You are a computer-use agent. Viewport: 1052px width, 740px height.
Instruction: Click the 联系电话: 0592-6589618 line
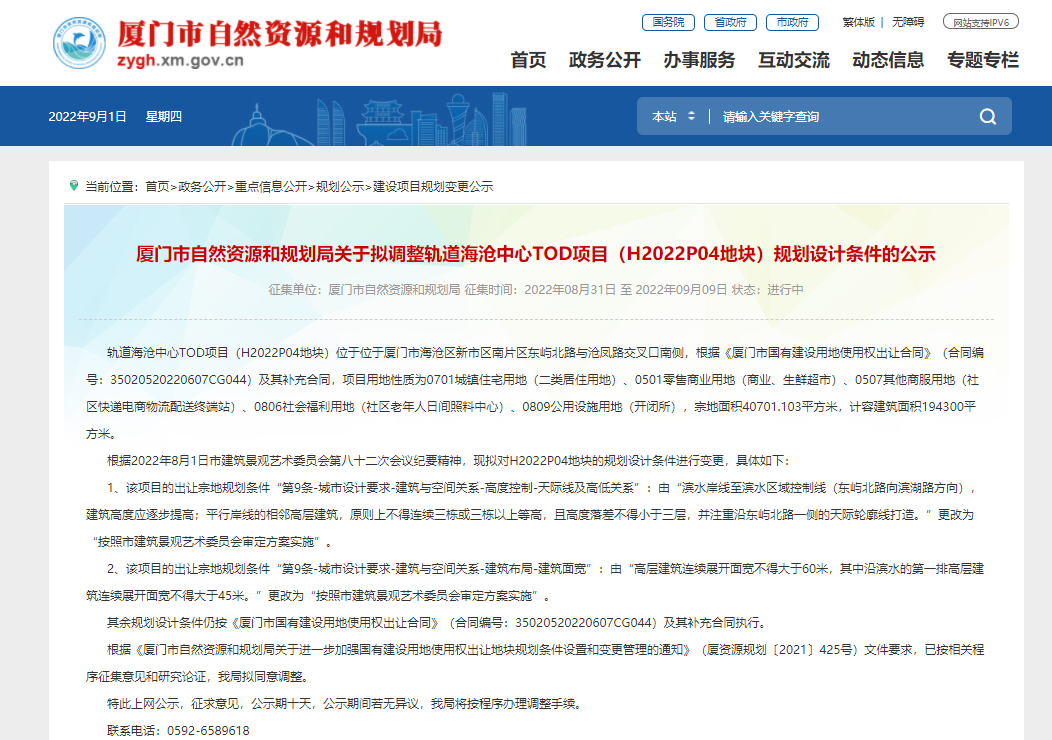pos(178,731)
